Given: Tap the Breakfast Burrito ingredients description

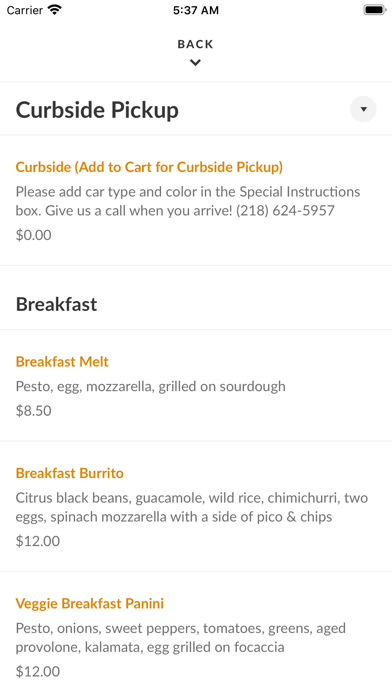Looking at the screenshot, I should 192,507.
